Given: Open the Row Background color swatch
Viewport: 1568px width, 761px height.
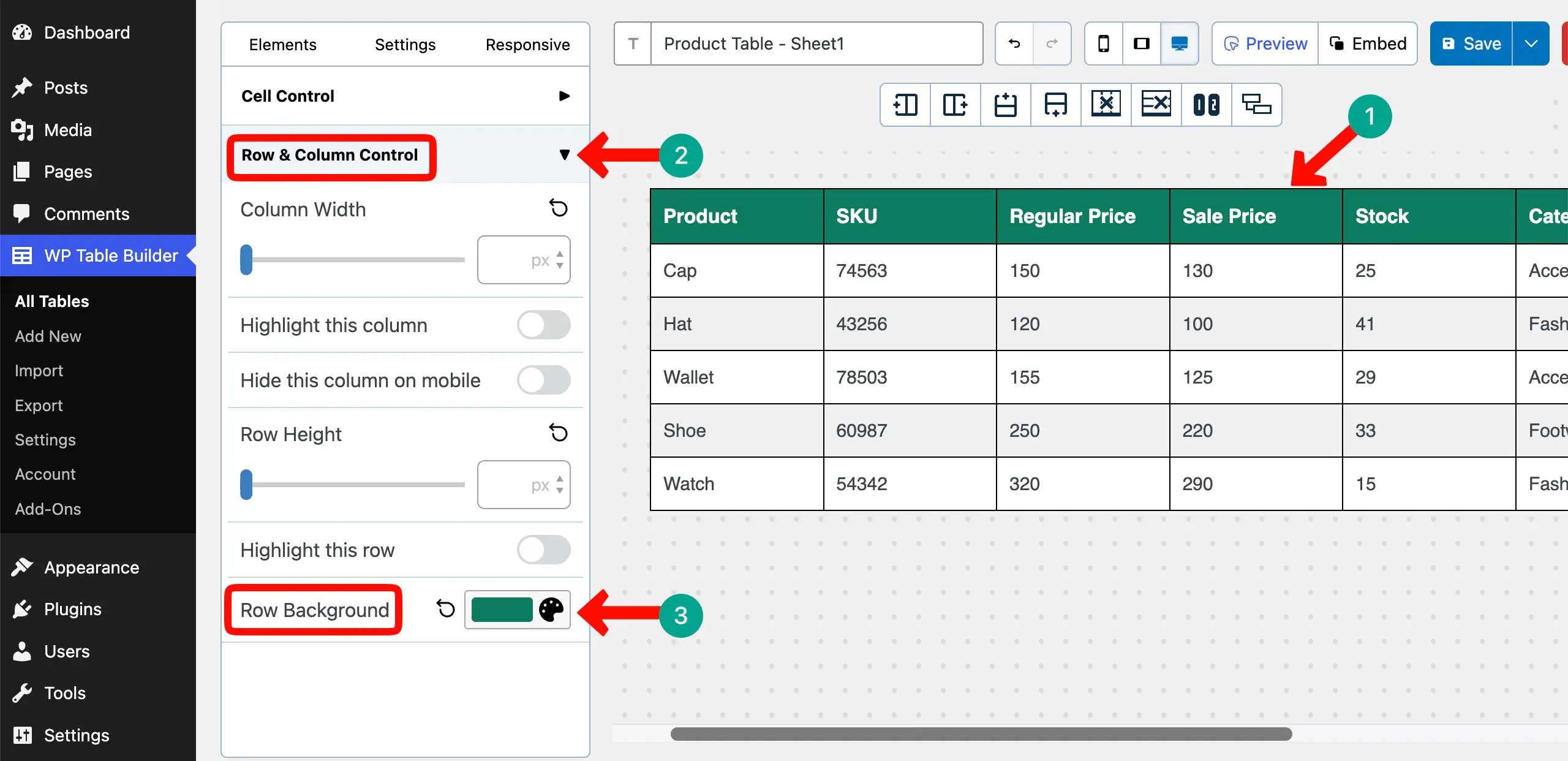Looking at the screenshot, I should (x=502, y=610).
